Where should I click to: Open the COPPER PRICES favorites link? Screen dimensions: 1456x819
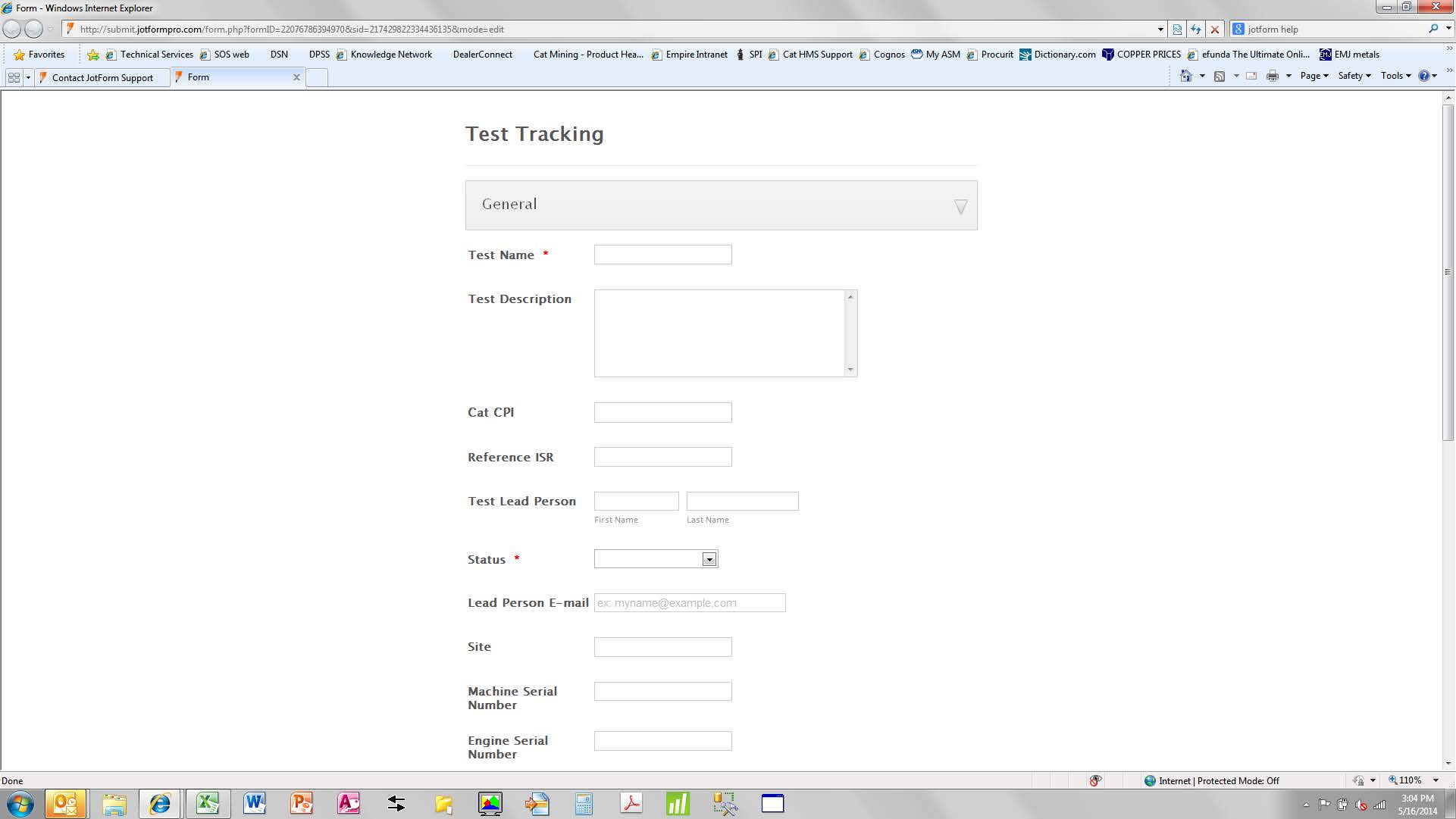pyautogui.click(x=1141, y=55)
